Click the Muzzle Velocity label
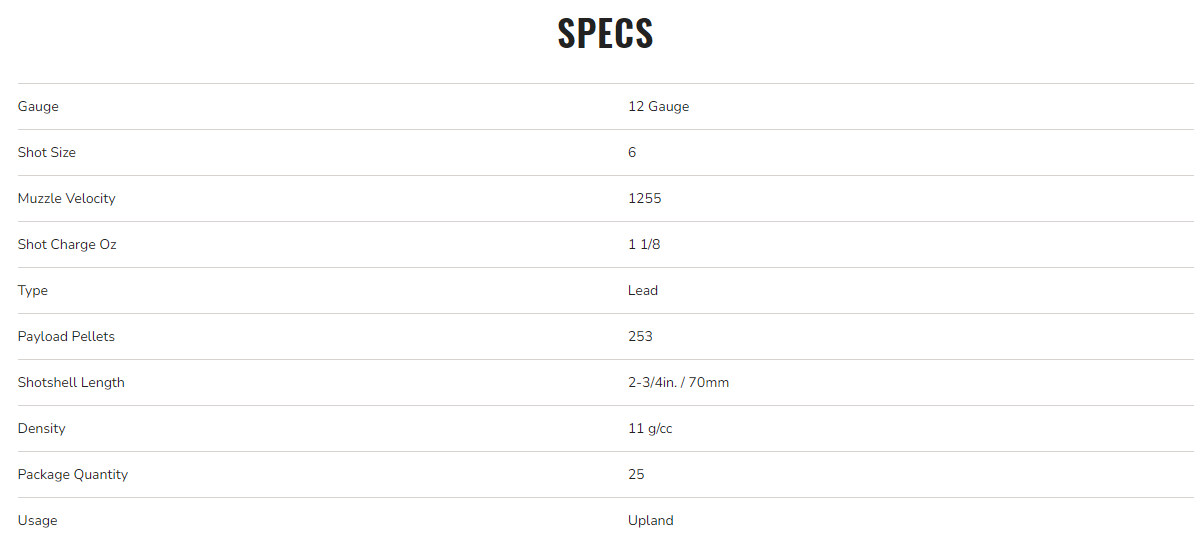1202x541 pixels. [66, 199]
